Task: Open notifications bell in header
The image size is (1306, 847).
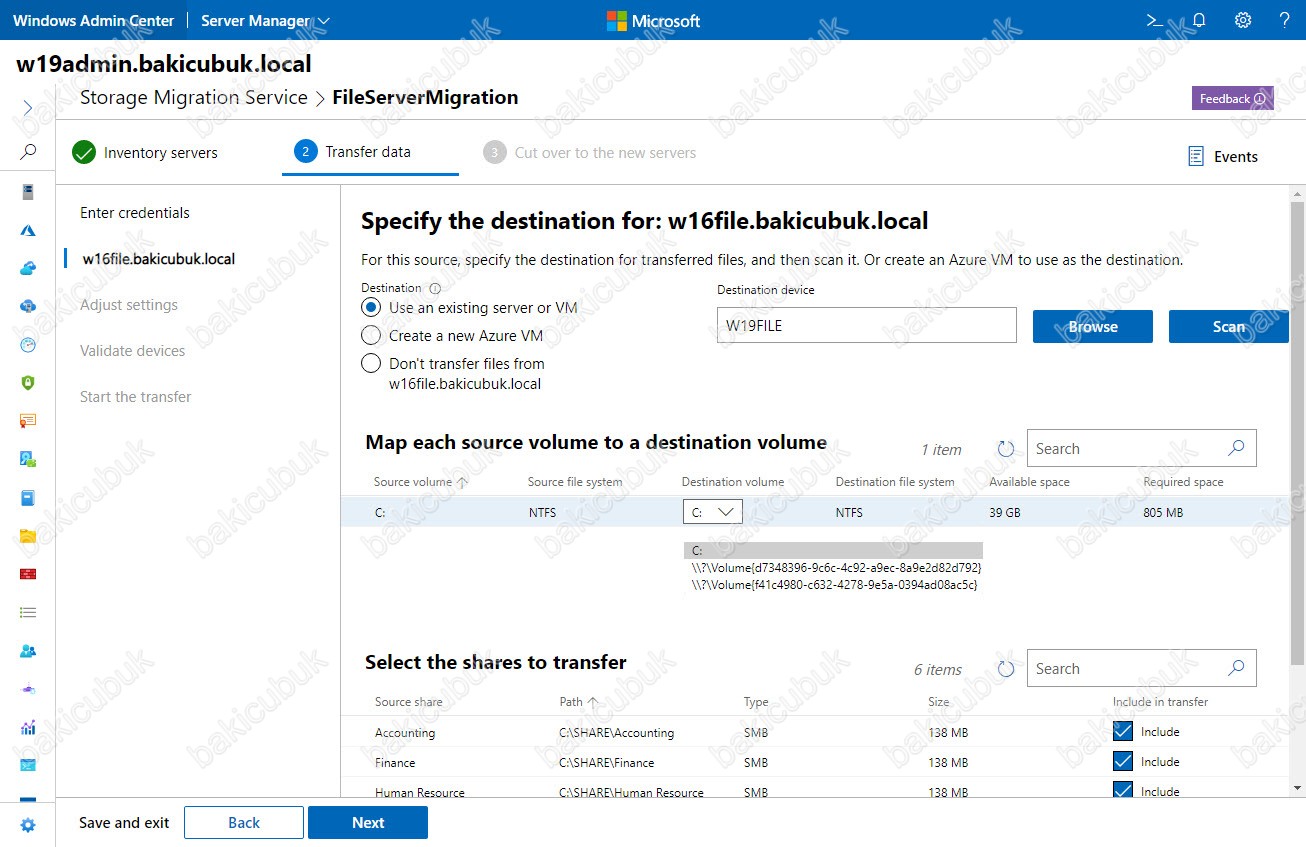Action: click(1199, 20)
